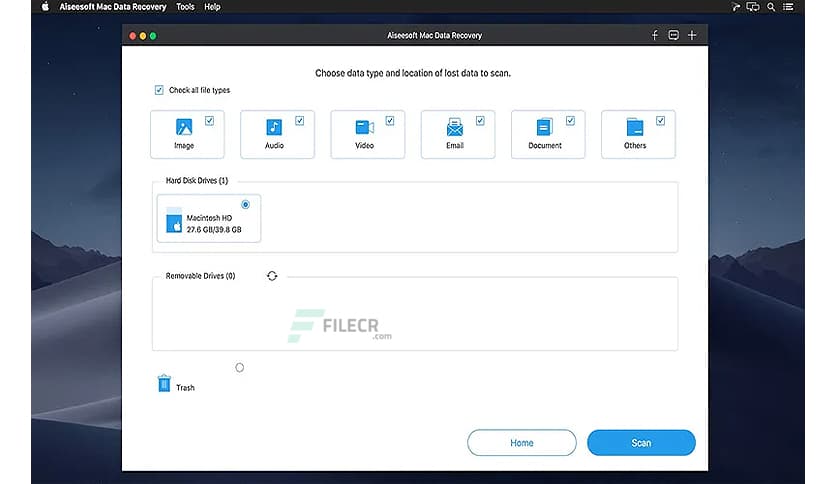Uncheck the Email checkbox
The width and height of the screenshot is (836, 484).
480,121
